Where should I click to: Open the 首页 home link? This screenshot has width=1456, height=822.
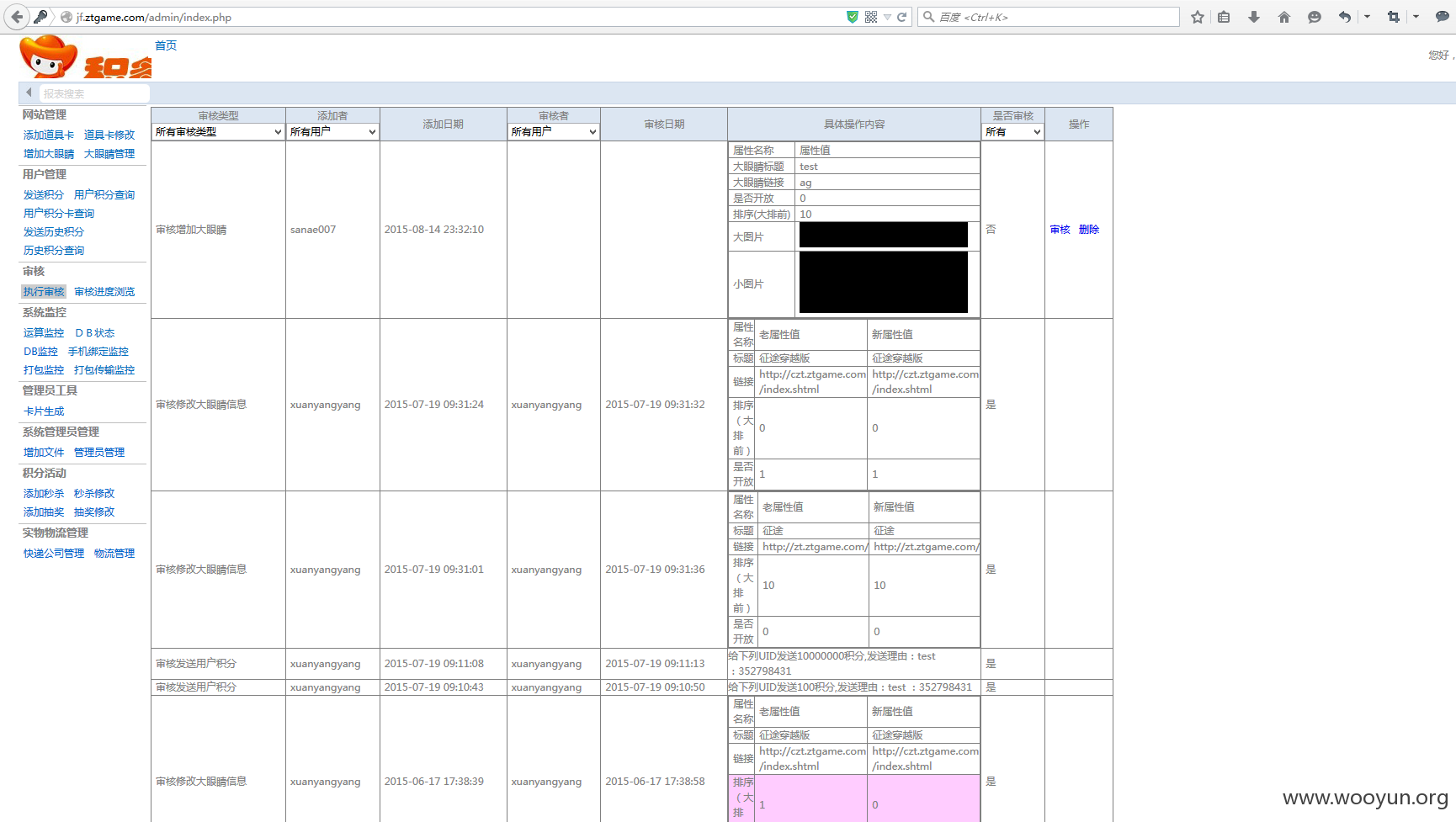point(166,45)
